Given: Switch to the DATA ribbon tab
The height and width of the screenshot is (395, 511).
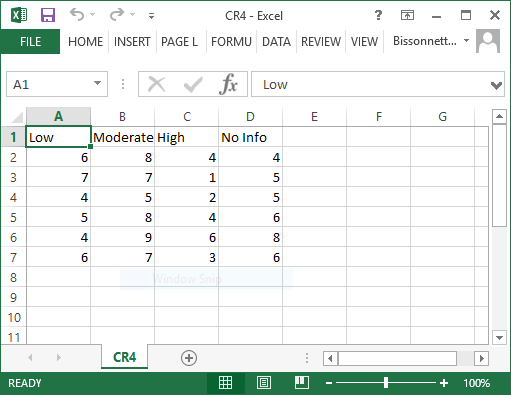Looking at the screenshot, I should click(x=276, y=42).
